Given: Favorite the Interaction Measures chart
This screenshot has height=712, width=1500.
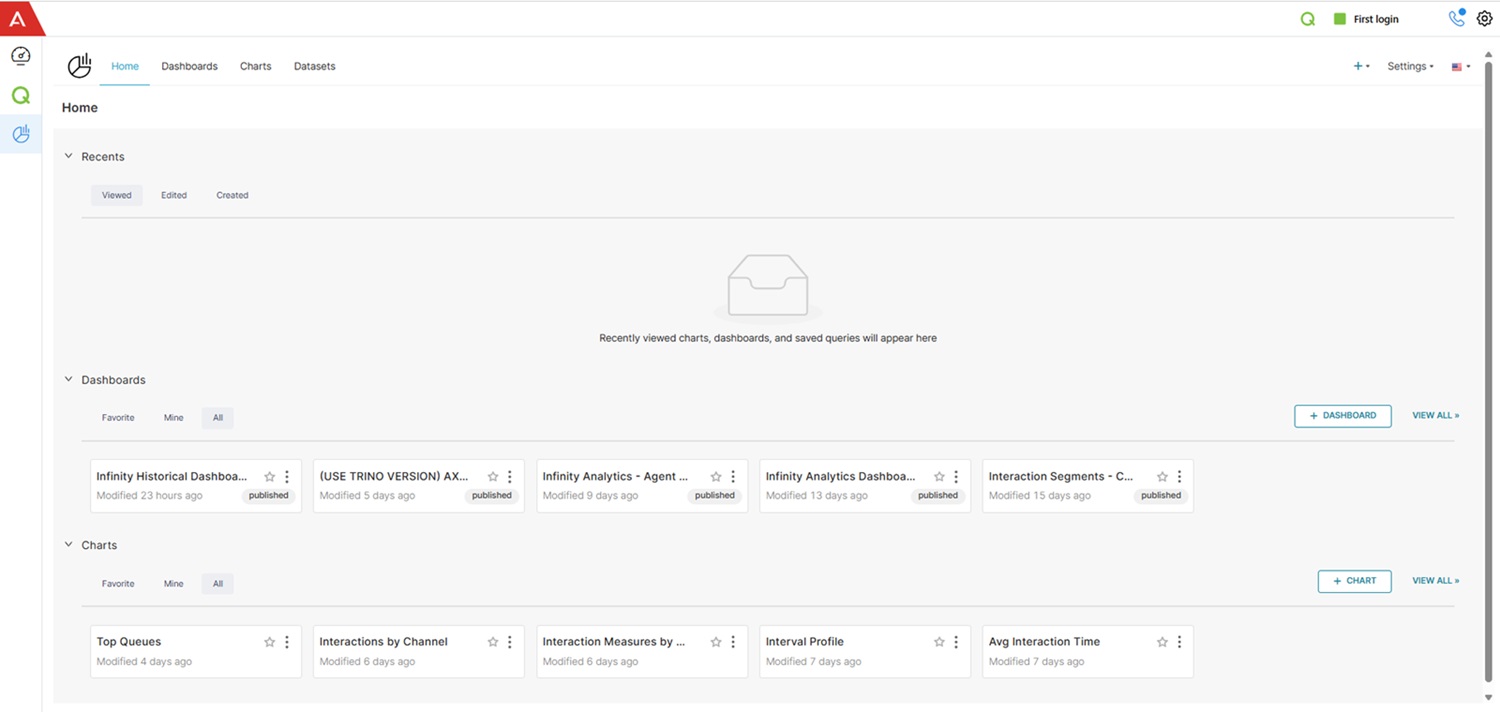Looking at the screenshot, I should pos(716,642).
